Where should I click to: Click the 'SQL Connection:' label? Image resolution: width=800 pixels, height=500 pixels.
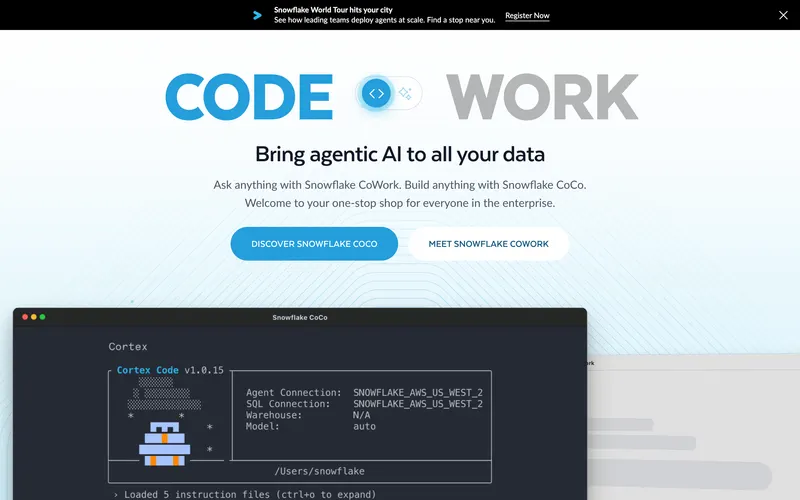point(288,404)
